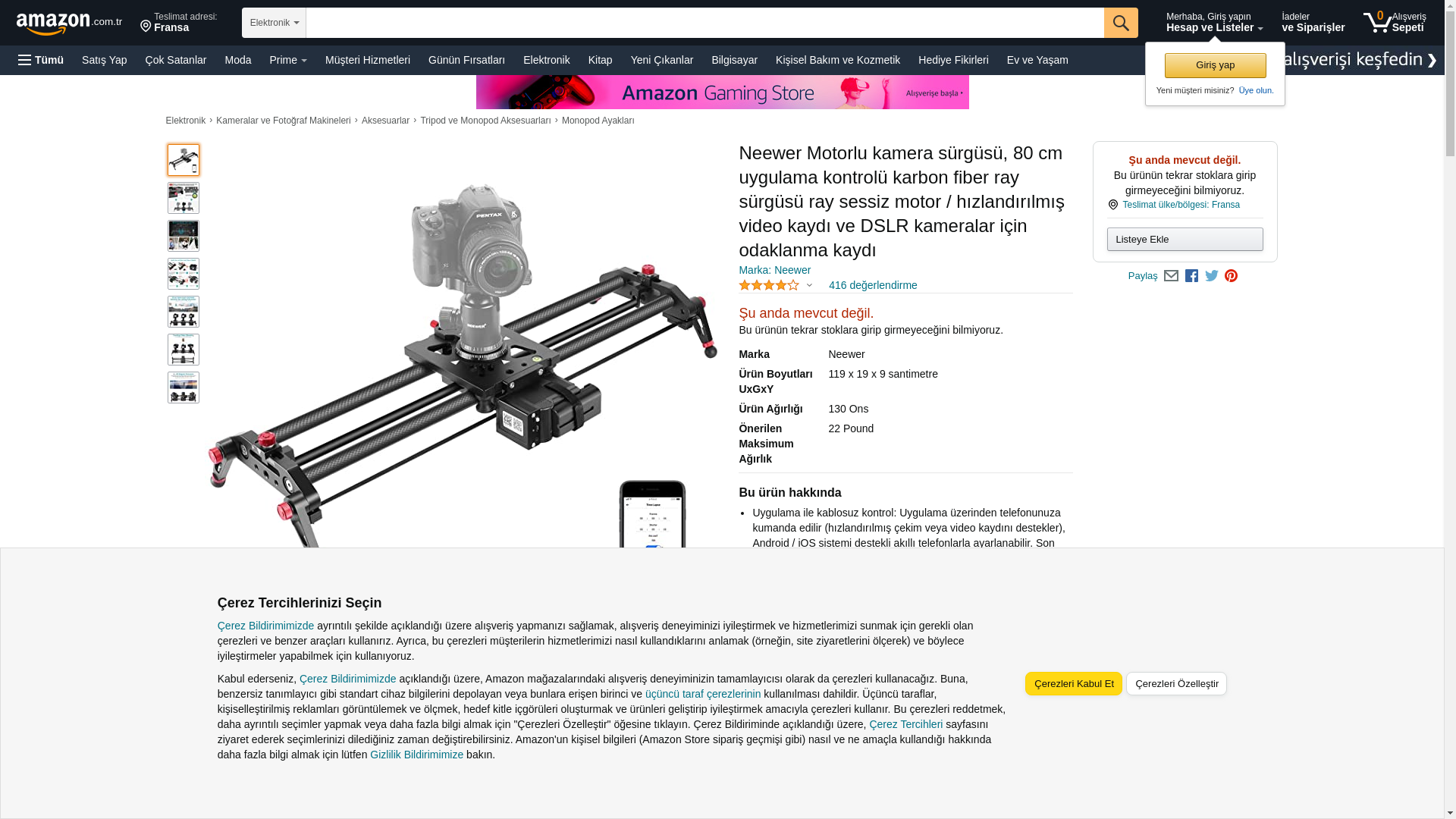The image size is (1456, 819).
Task: Click into the search text field
Action: [704, 23]
